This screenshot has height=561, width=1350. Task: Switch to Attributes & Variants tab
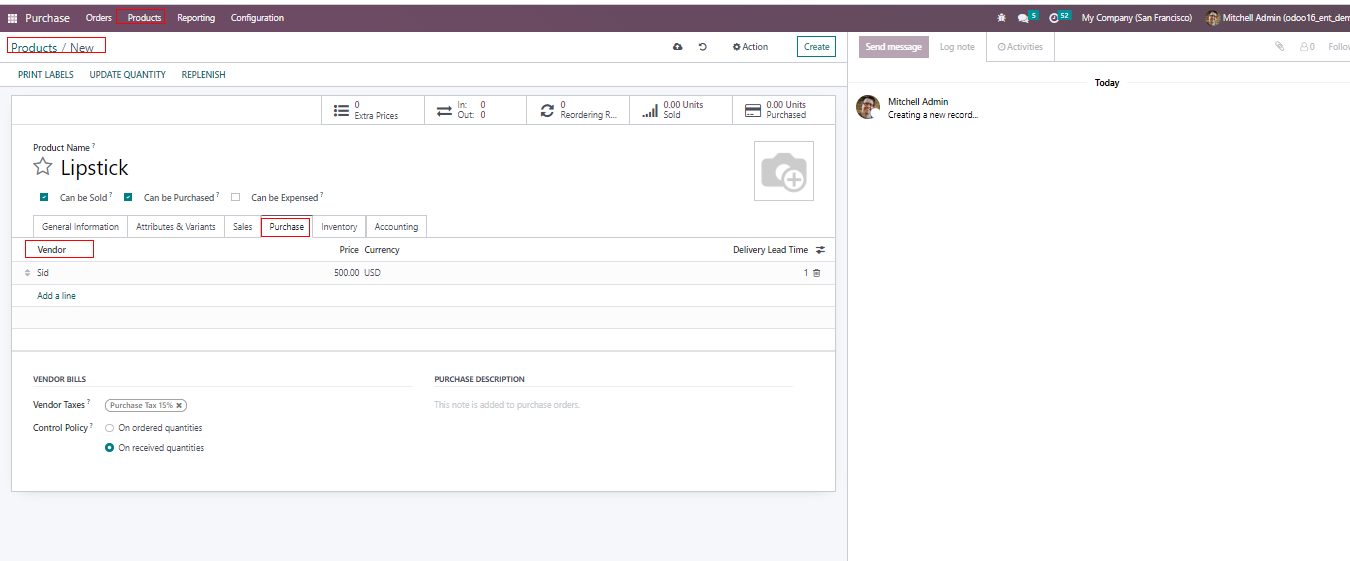(x=176, y=227)
